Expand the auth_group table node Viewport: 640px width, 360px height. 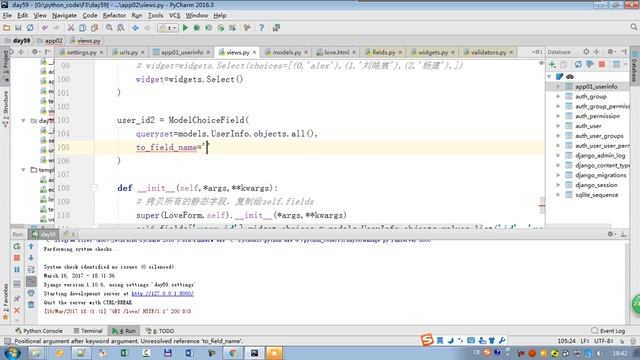558,96
